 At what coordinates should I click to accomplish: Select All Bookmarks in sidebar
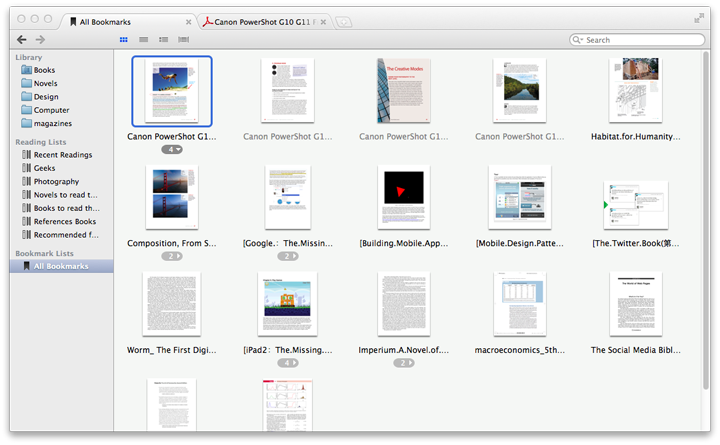(62, 266)
